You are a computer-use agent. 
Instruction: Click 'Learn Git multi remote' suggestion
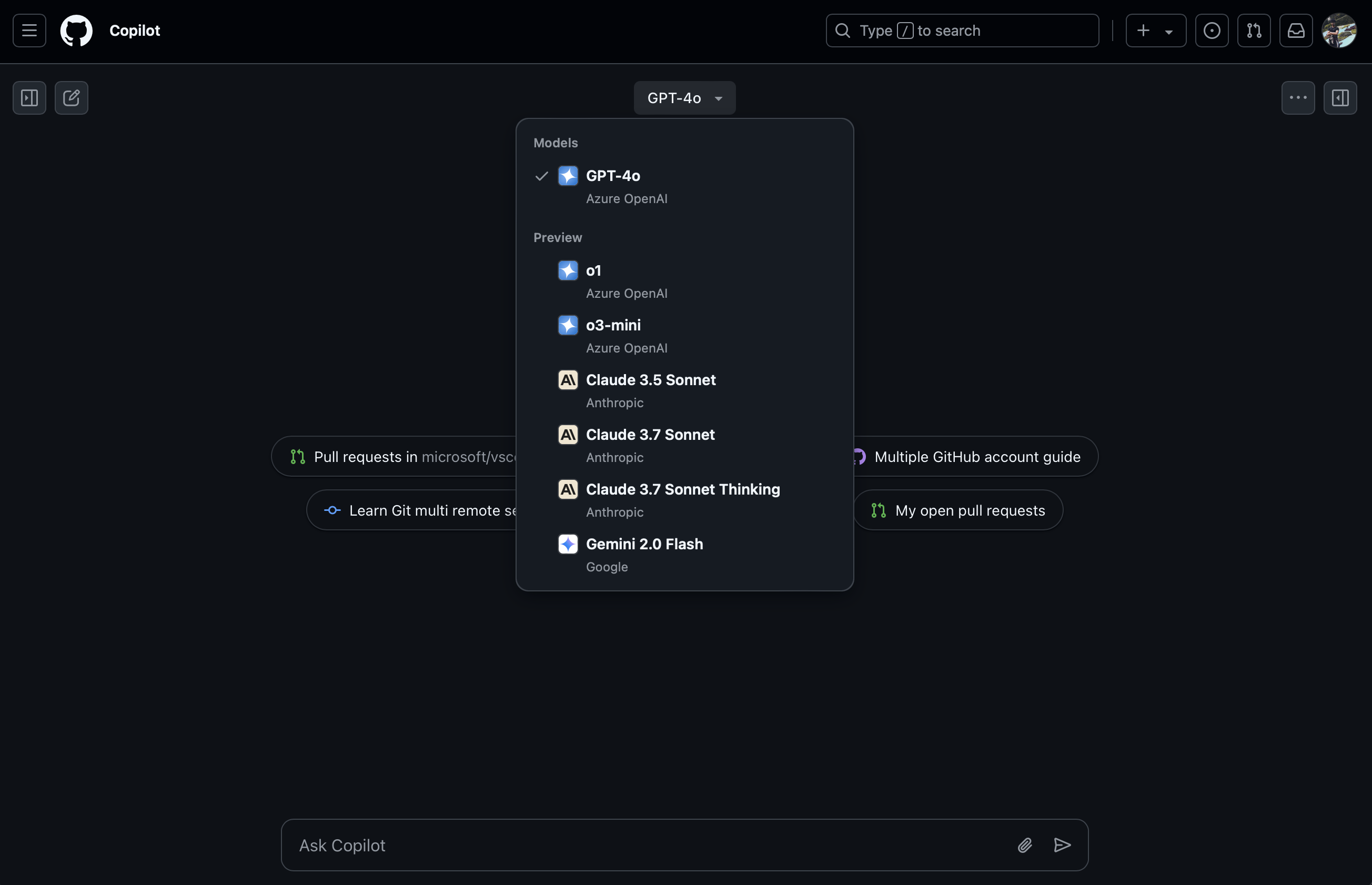point(411,510)
